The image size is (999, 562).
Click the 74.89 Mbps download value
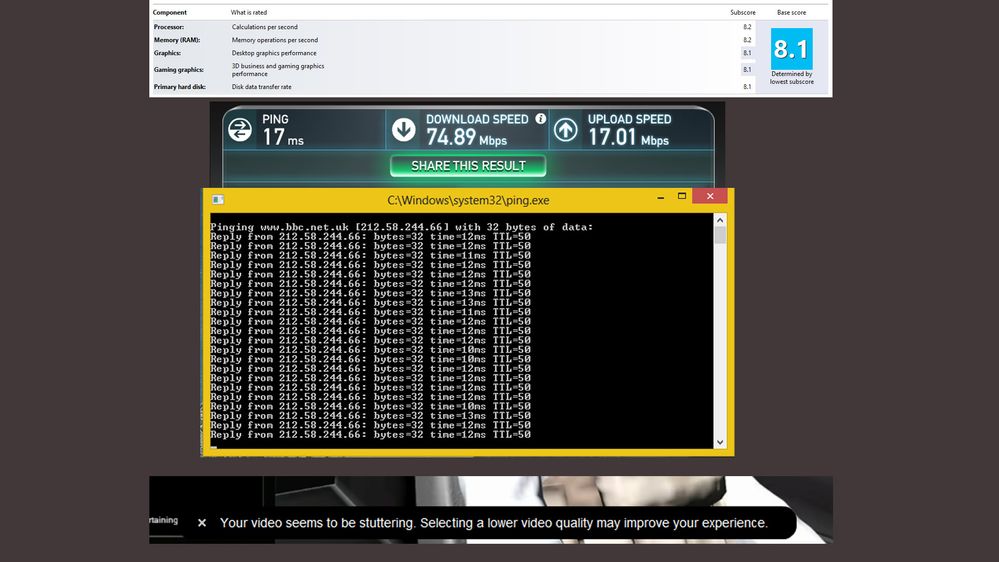pos(466,137)
